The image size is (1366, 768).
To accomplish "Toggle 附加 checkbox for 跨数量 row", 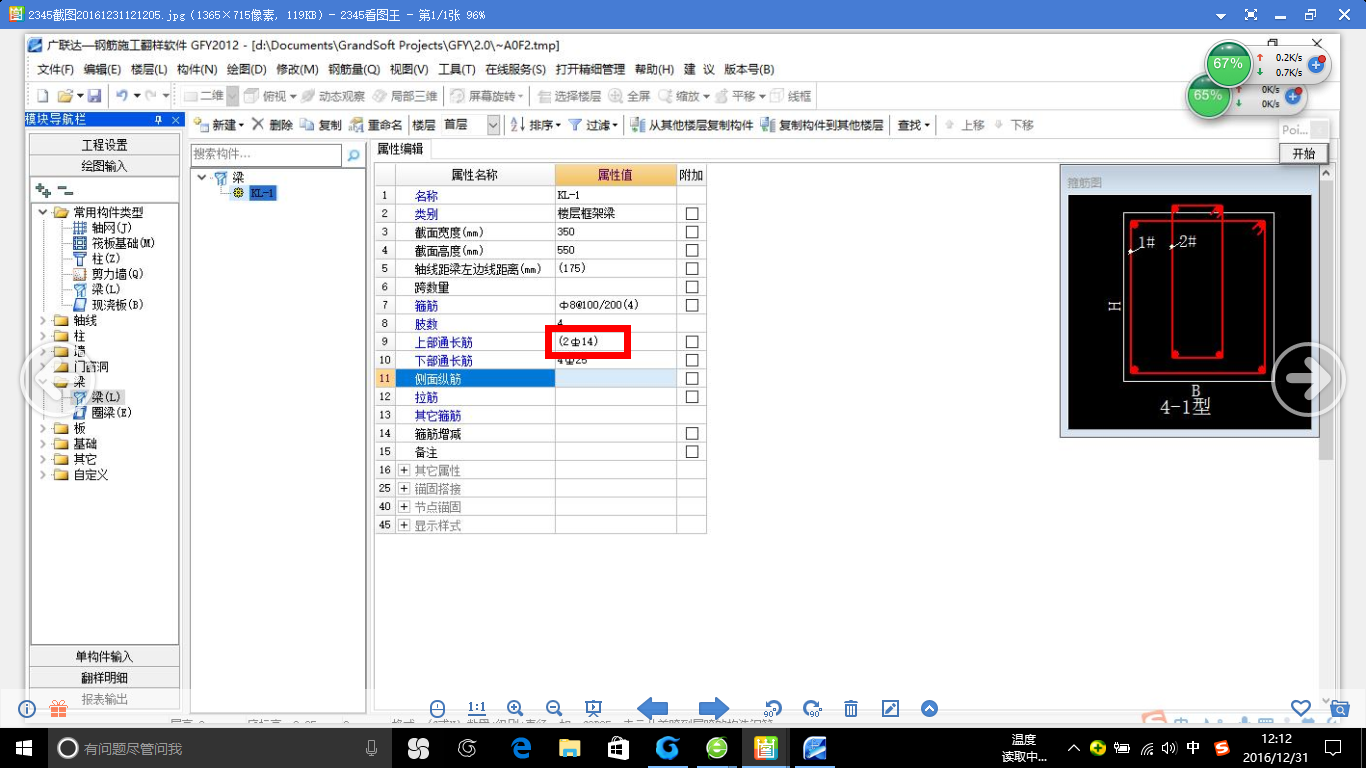I will (692, 287).
